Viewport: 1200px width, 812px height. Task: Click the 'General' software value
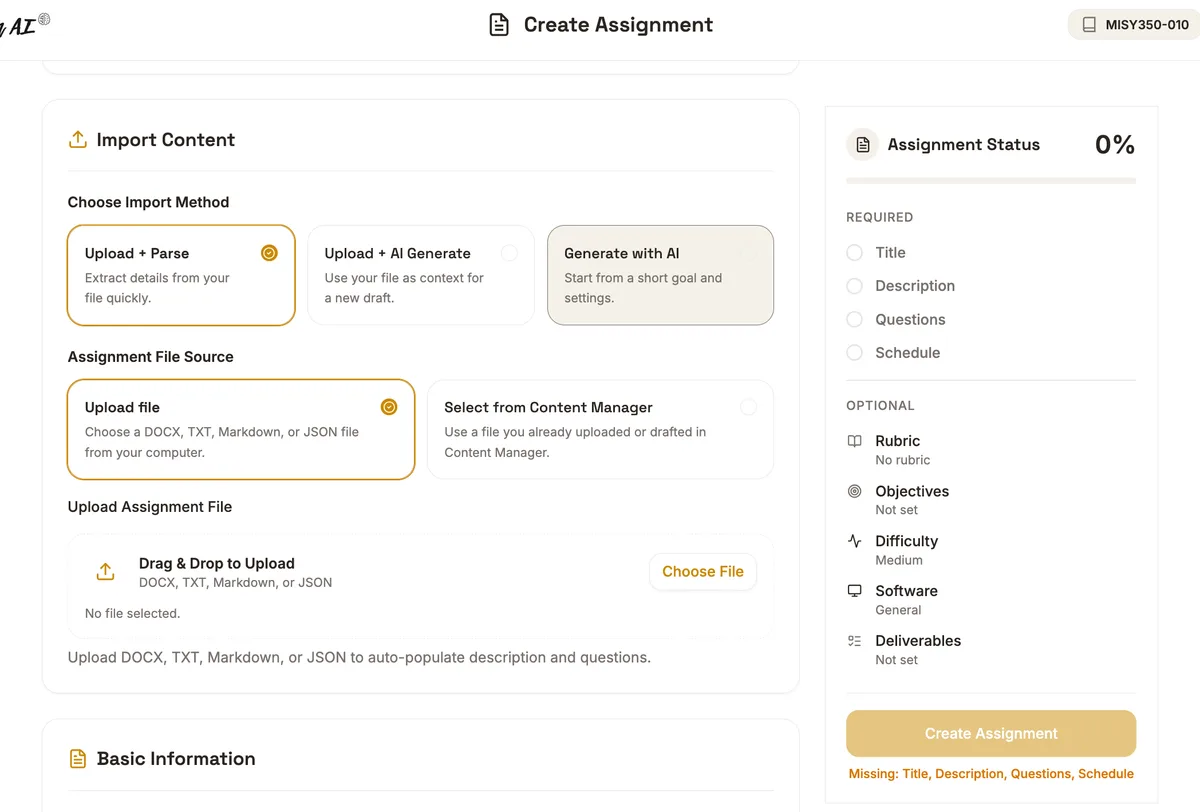point(898,610)
